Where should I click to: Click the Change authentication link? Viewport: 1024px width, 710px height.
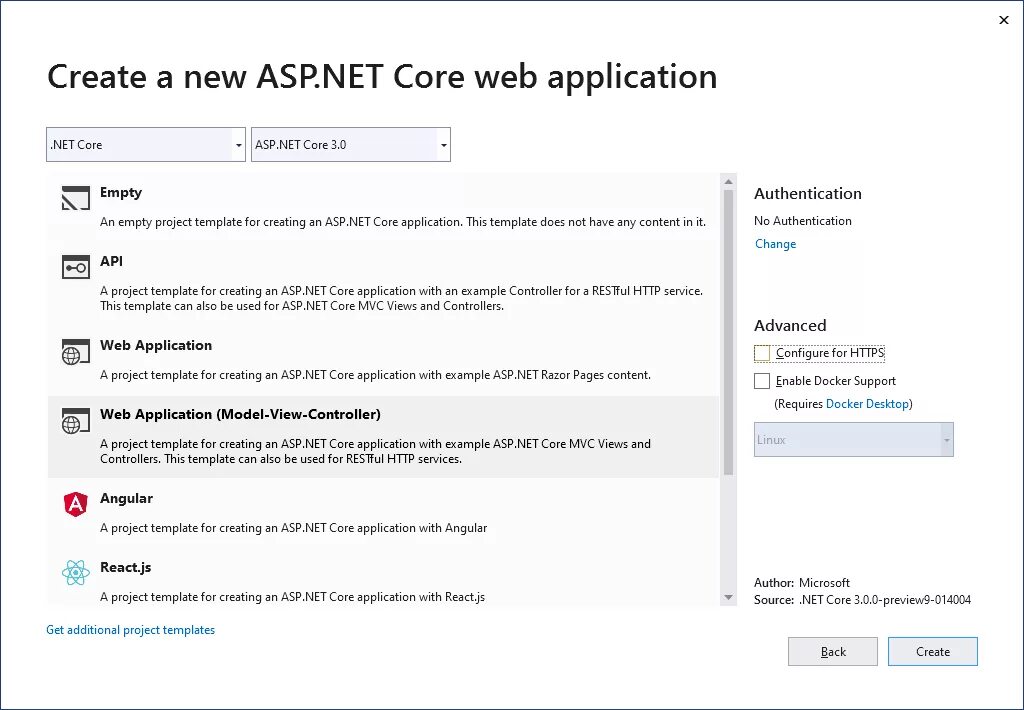point(775,244)
